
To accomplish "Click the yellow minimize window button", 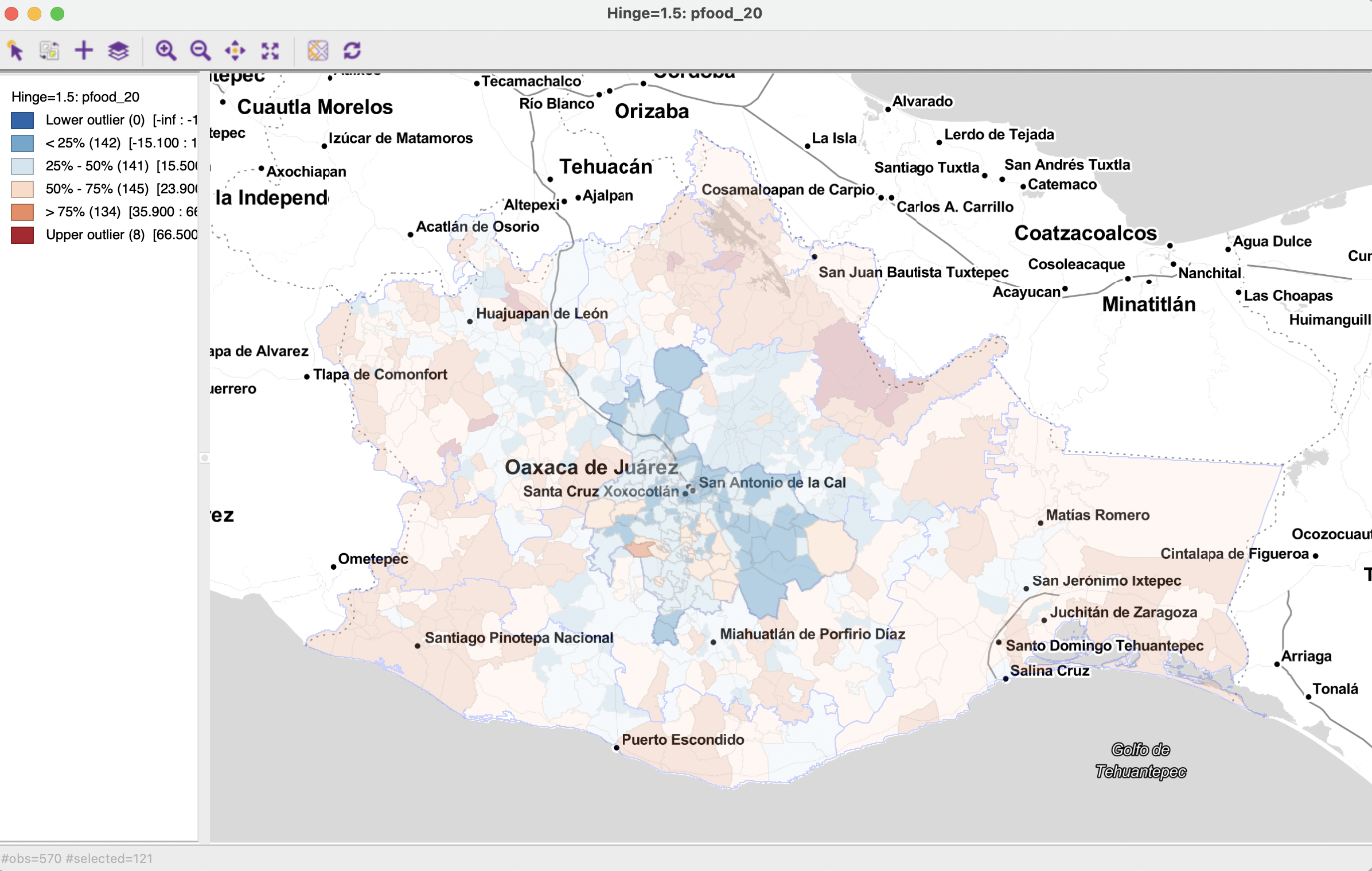I will point(34,13).
